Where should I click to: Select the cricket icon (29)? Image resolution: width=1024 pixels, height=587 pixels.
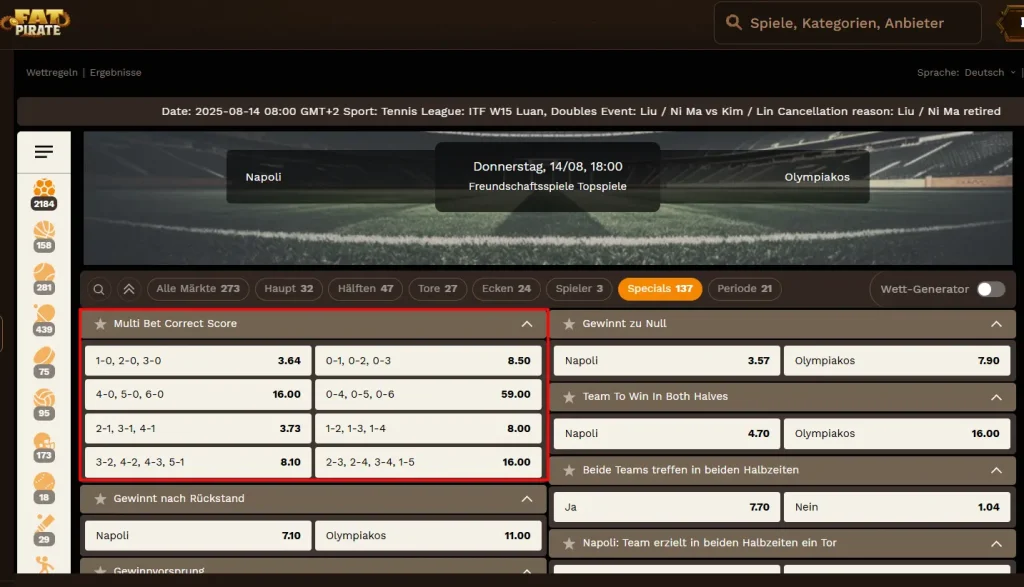click(44, 530)
